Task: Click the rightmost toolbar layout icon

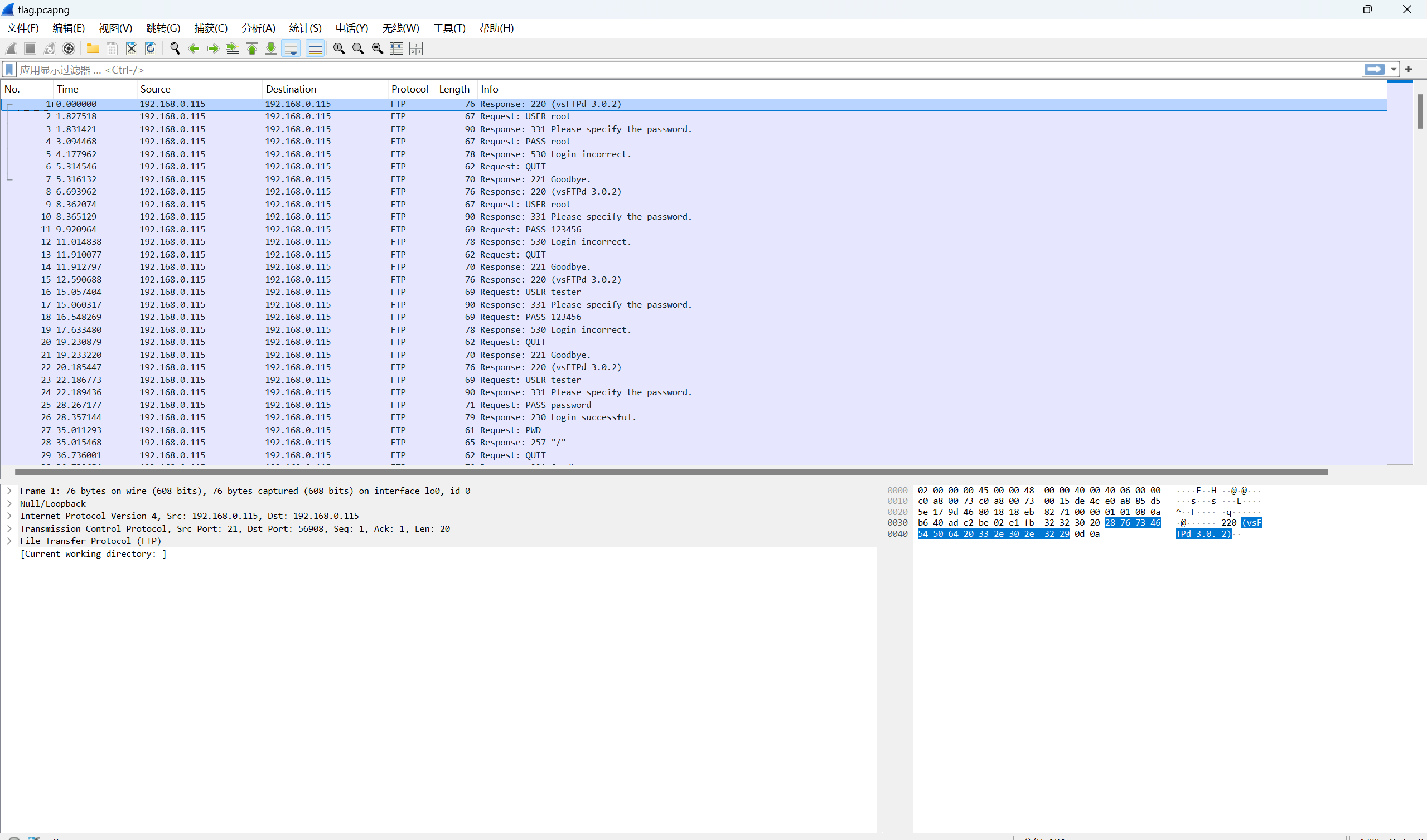Action: 415,48
